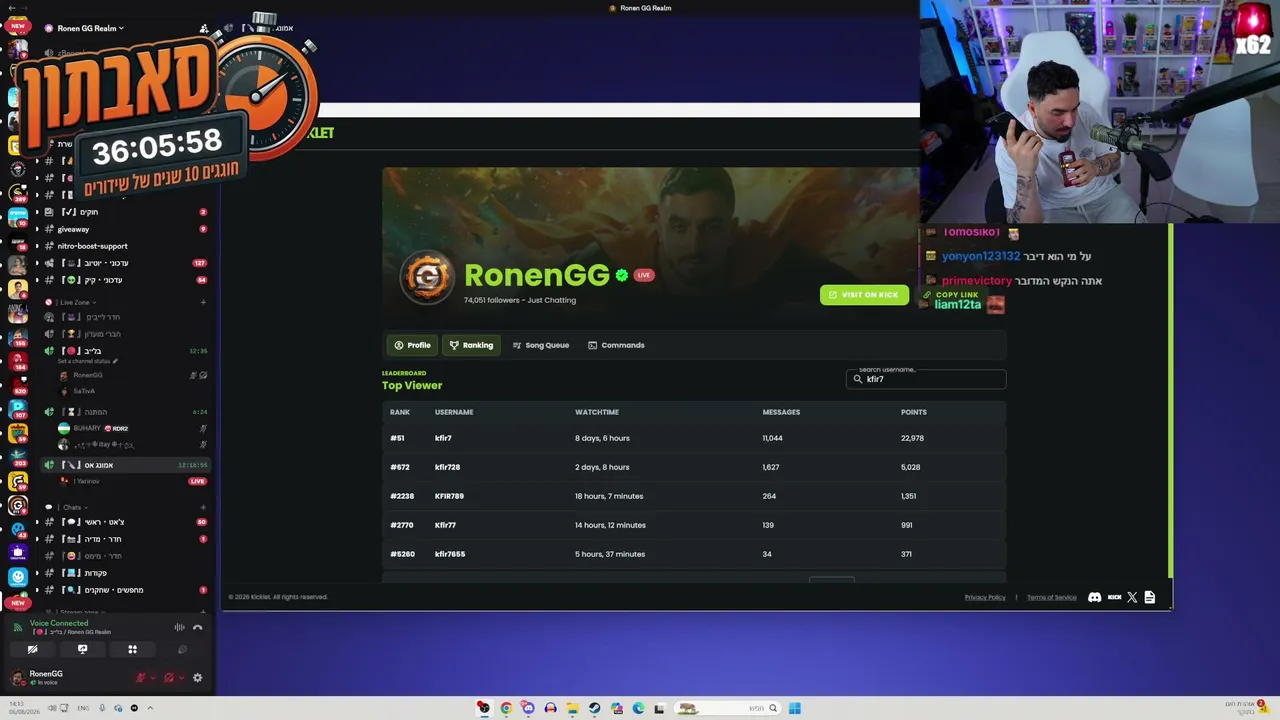The height and width of the screenshot is (720, 1280).
Task: Focus the search username field
Action: pos(926,379)
